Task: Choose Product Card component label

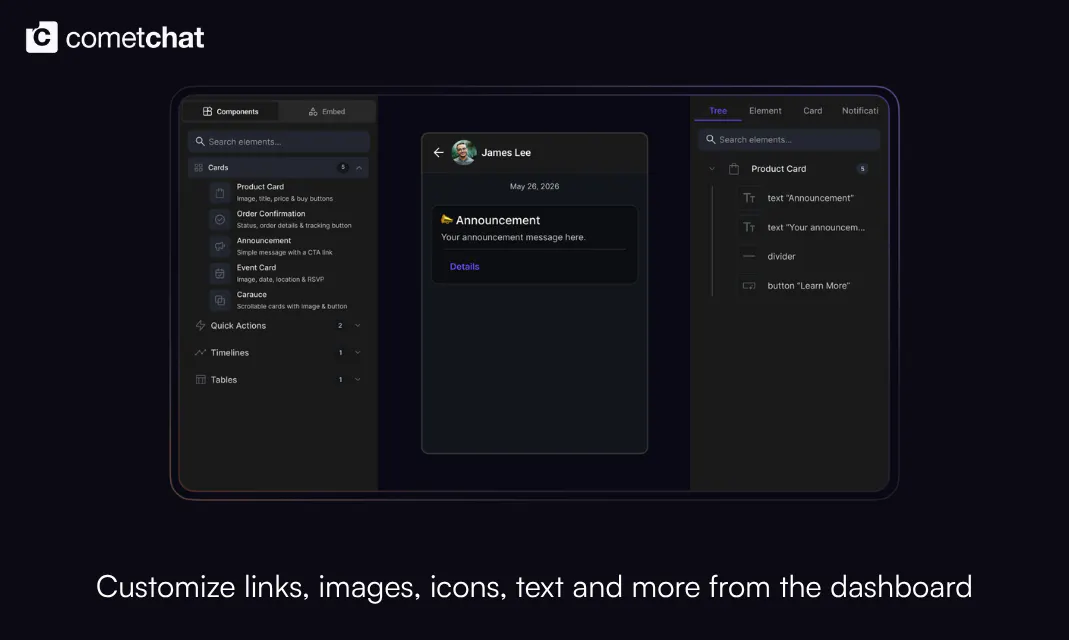Action: click(x=260, y=187)
